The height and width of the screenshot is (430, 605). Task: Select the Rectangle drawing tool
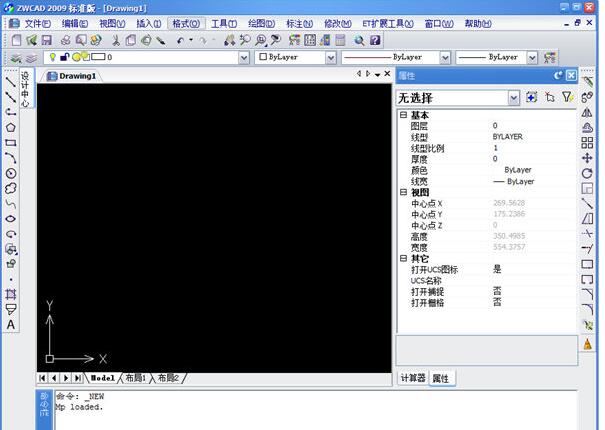coord(10,142)
